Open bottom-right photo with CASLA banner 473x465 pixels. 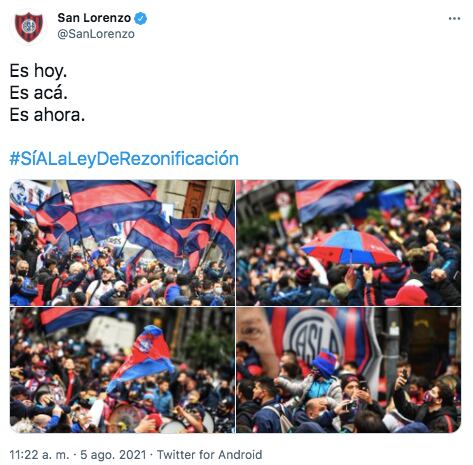(x=349, y=370)
